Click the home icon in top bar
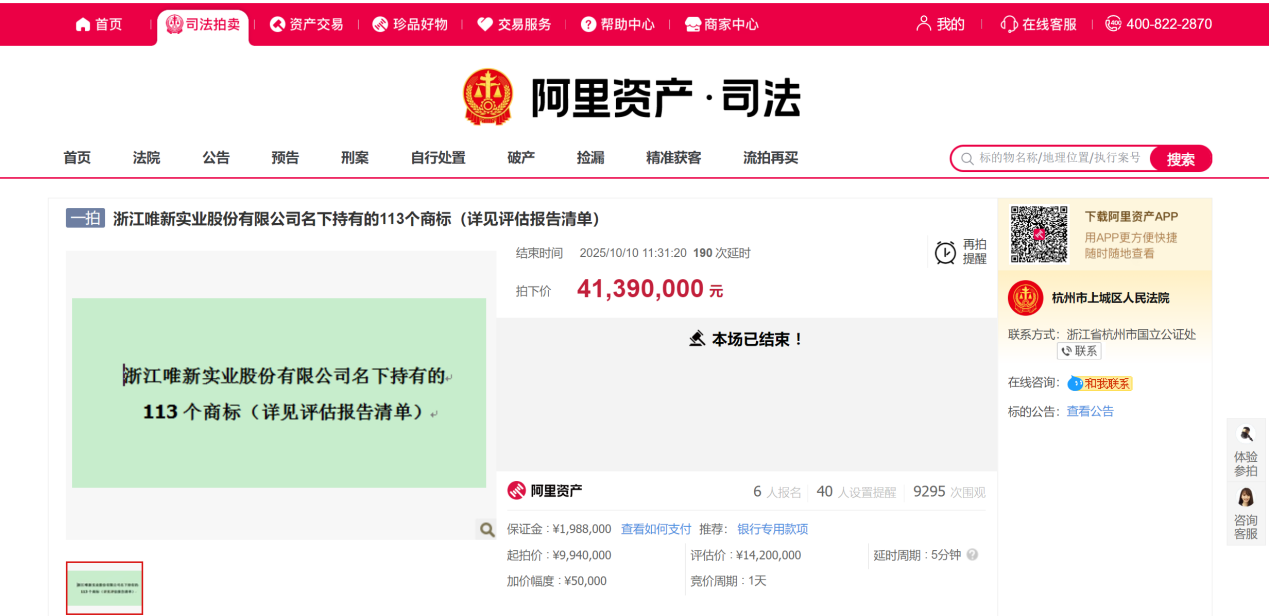The image size is (1269, 616). click(83, 24)
